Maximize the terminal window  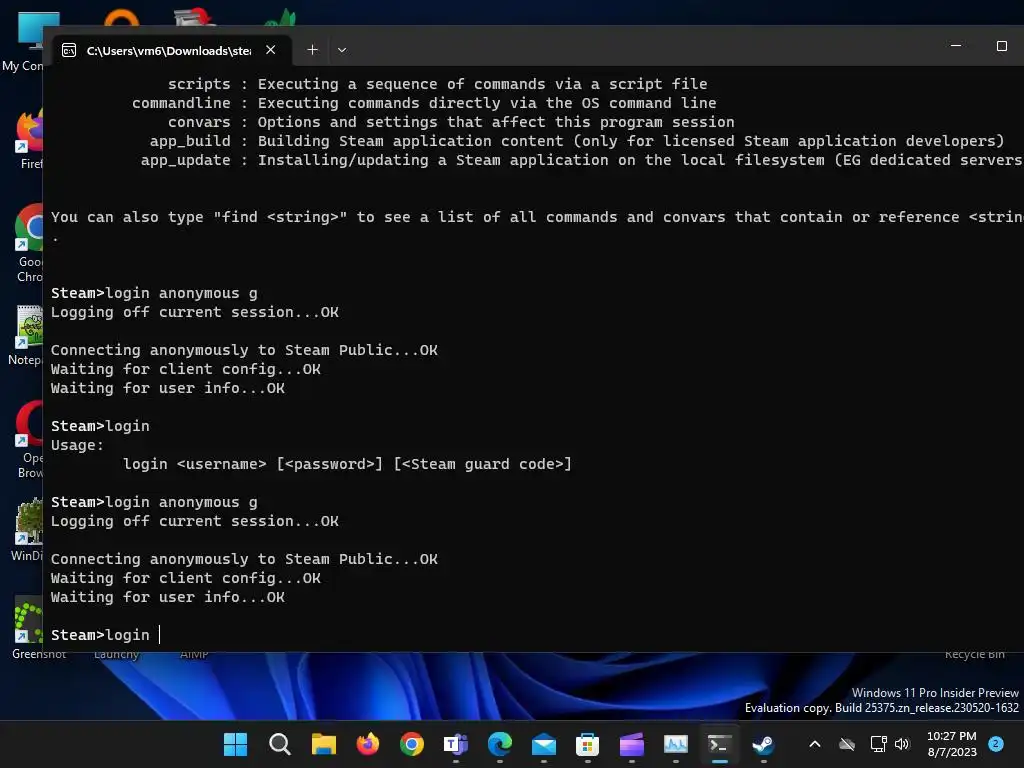pos(1001,46)
